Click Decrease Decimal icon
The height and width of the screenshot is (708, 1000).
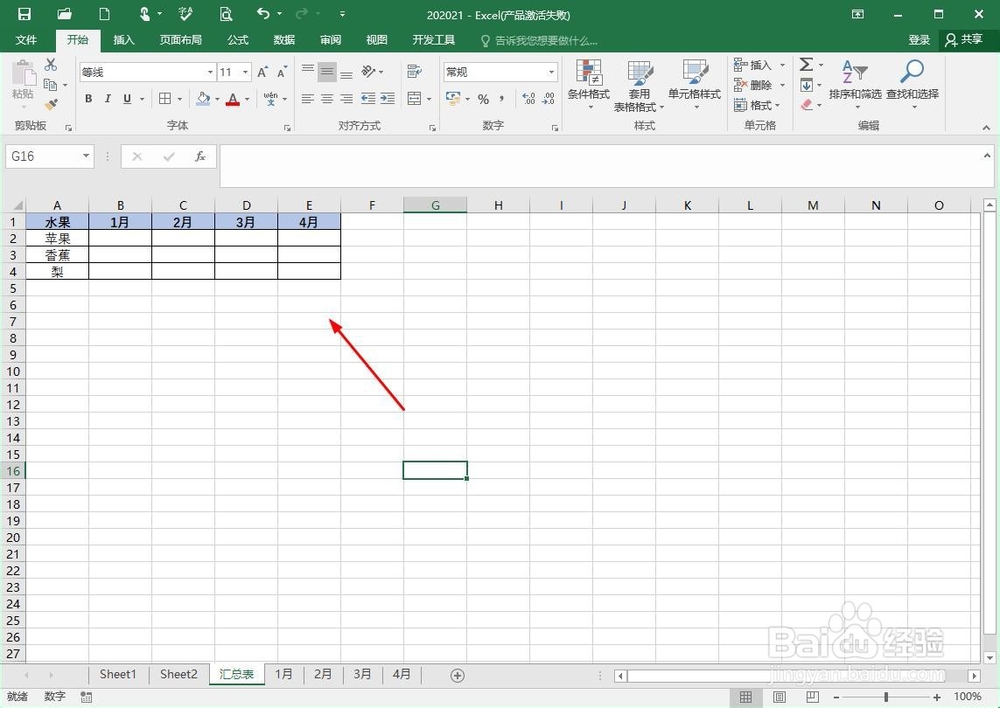tap(548, 99)
